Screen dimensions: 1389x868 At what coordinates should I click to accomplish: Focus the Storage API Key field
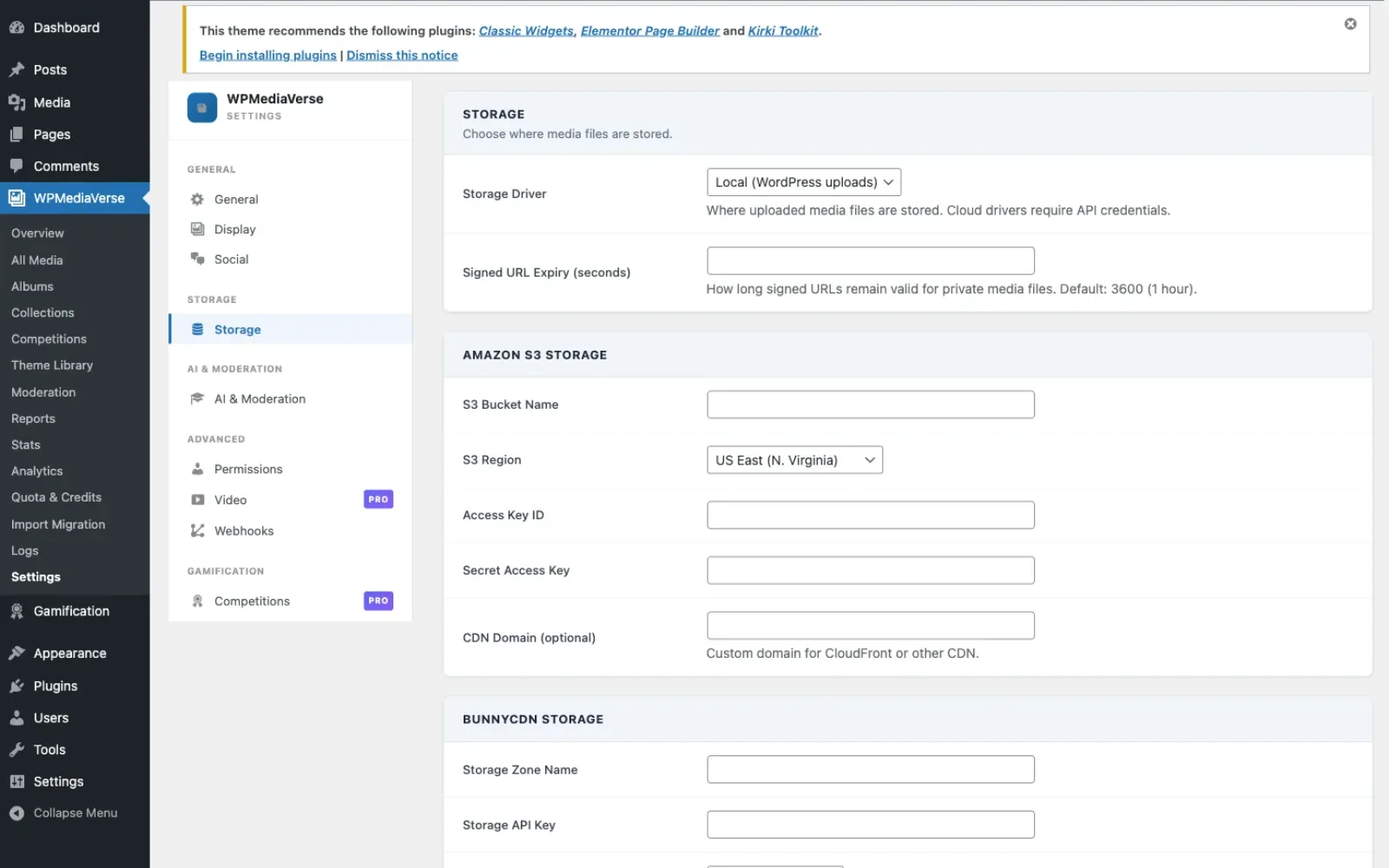coord(871,825)
